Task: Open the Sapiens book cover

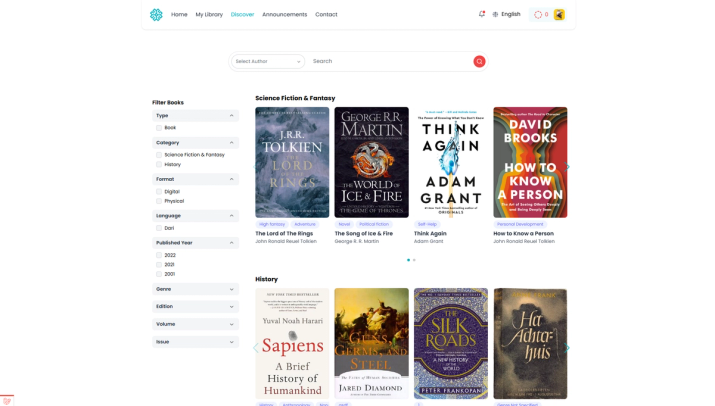Action: (292, 344)
